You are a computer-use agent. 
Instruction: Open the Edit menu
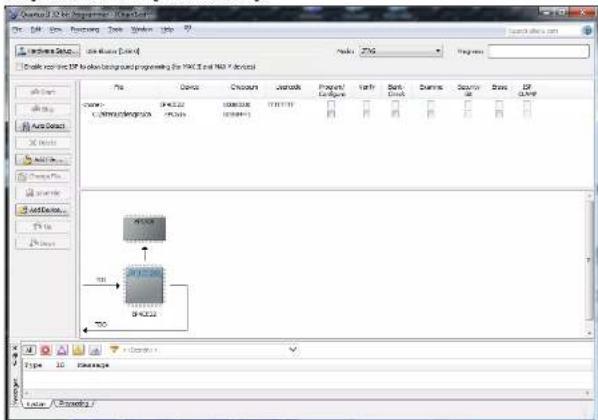pos(36,29)
